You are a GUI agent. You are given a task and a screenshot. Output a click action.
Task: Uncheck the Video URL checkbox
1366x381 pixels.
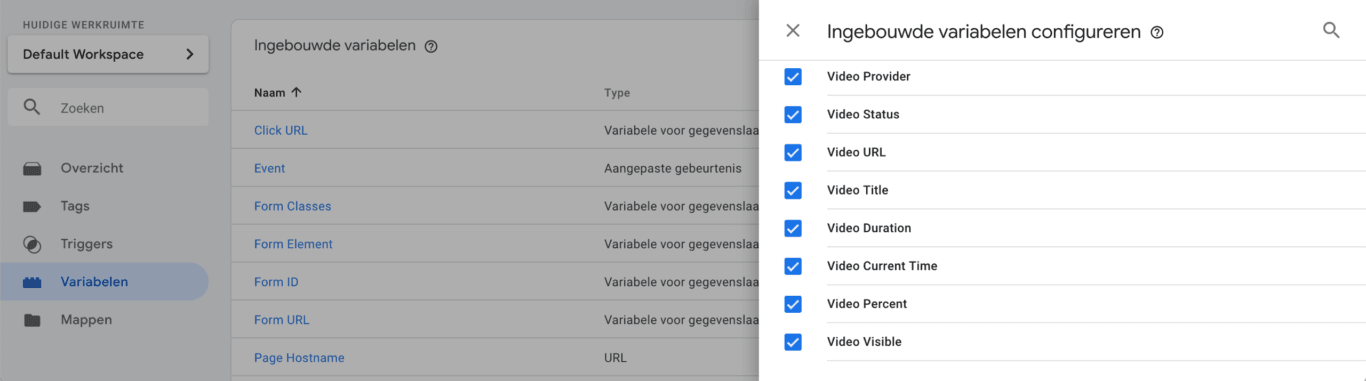click(793, 153)
